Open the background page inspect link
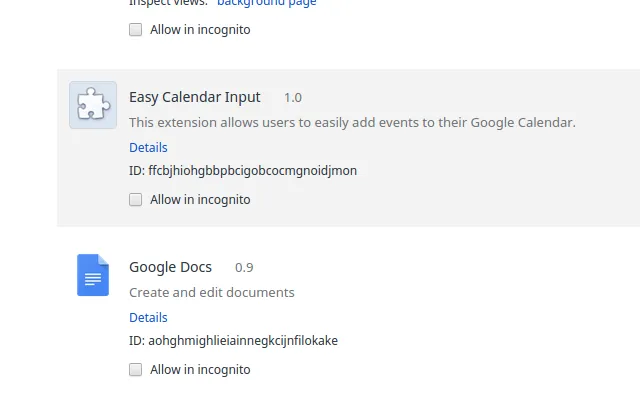Viewport: 640px width, 400px height. pyautogui.click(x=266, y=3)
